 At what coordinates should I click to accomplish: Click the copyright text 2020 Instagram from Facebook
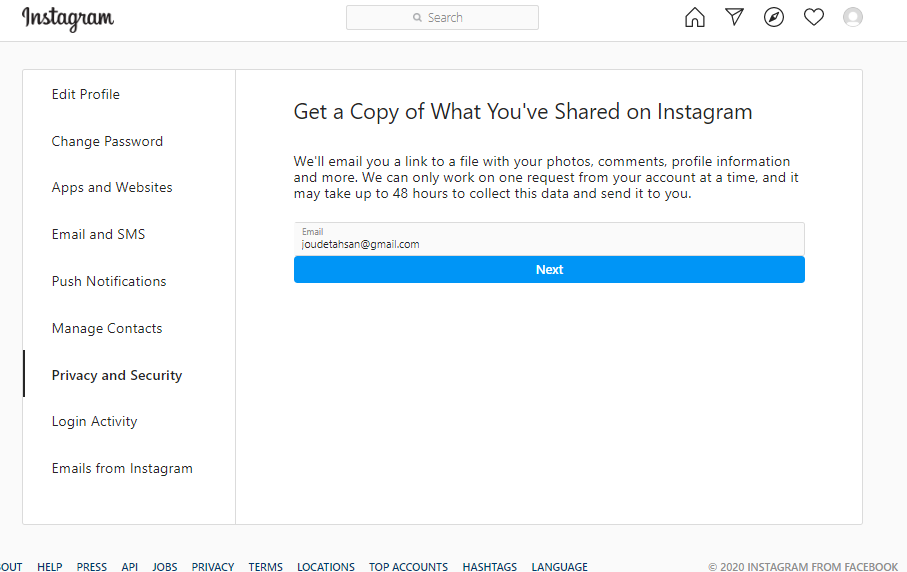(x=803, y=567)
